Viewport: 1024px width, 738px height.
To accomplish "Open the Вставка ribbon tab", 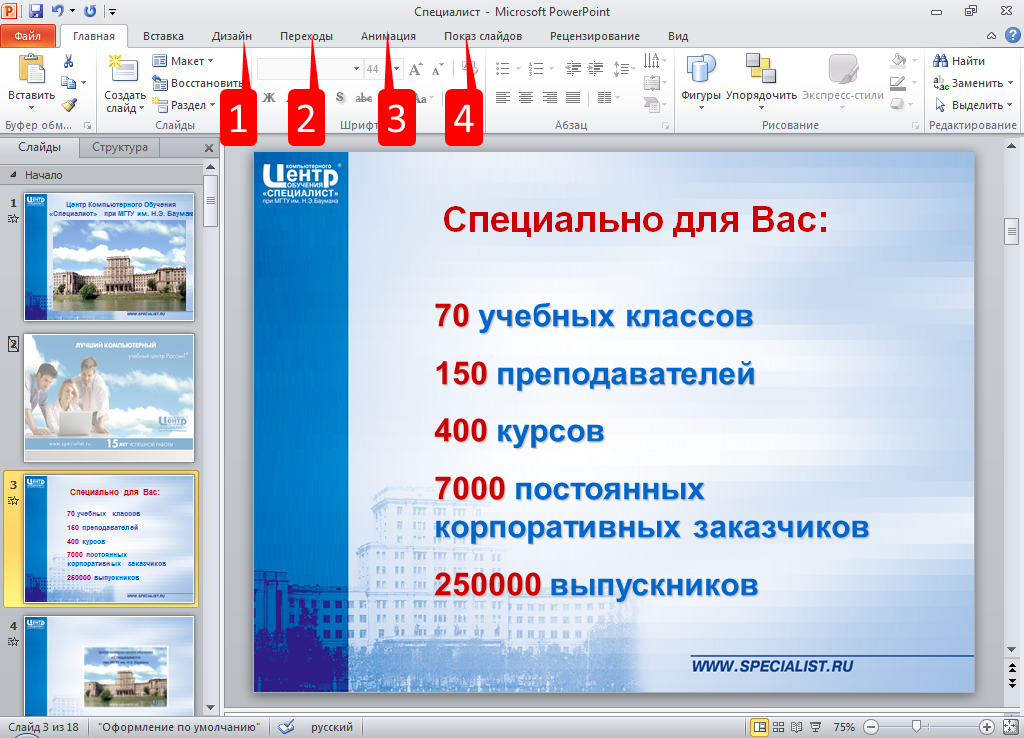I will click(163, 36).
